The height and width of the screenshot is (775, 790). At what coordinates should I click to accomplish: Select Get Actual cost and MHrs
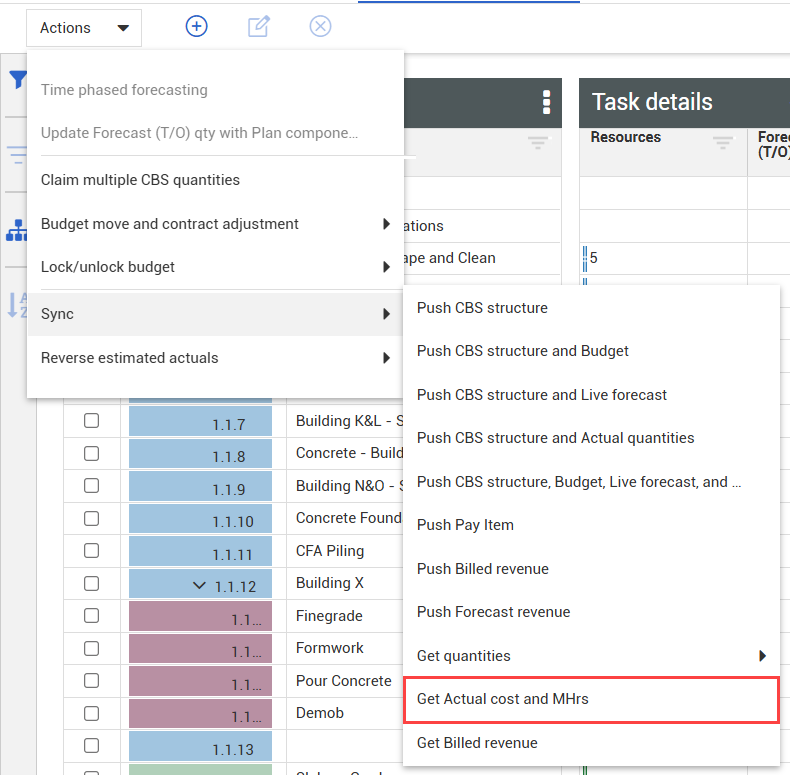[589, 699]
